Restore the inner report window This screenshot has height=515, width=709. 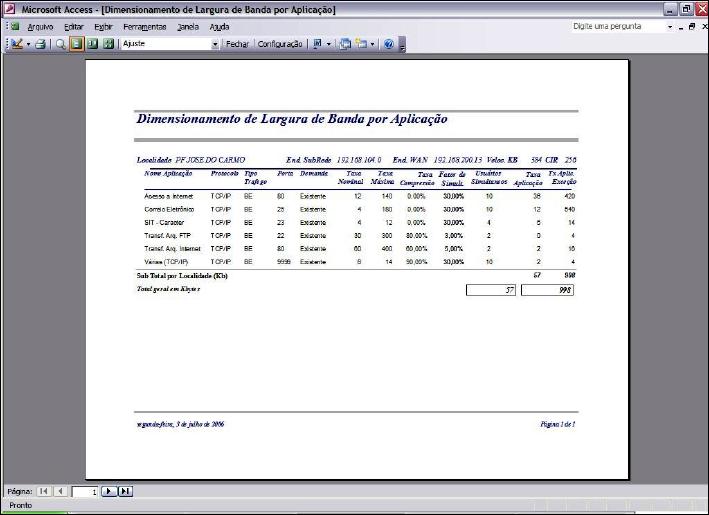(x=692, y=27)
